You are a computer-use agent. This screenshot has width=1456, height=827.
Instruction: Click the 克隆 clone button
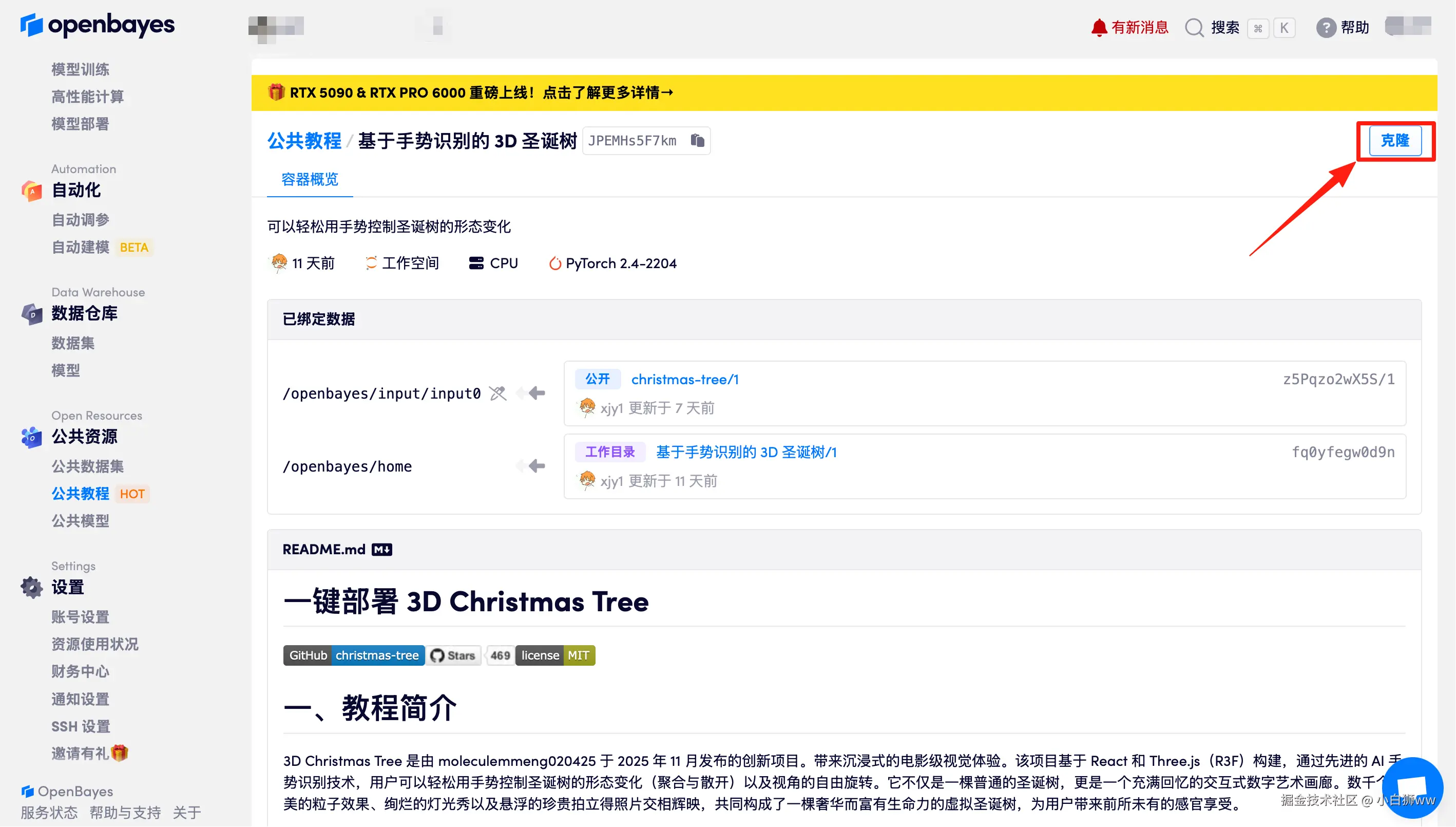click(1395, 140)
